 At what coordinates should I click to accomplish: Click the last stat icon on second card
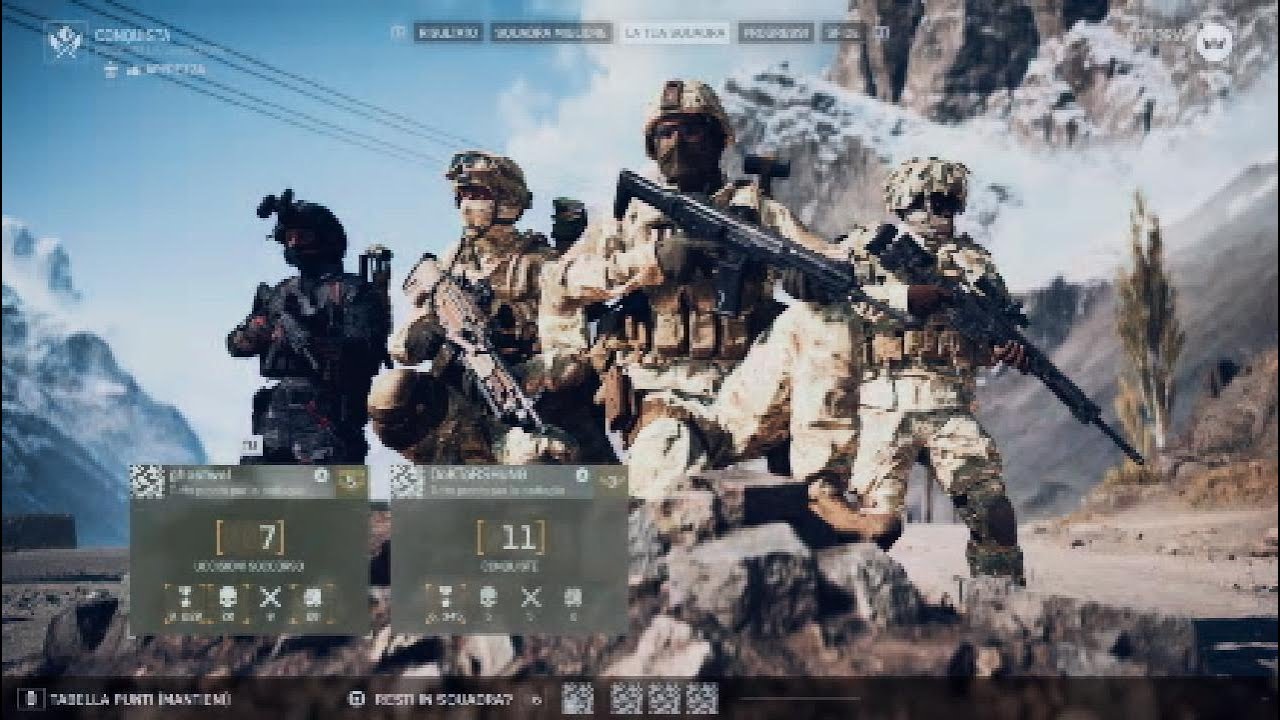(x=572, y=597)
